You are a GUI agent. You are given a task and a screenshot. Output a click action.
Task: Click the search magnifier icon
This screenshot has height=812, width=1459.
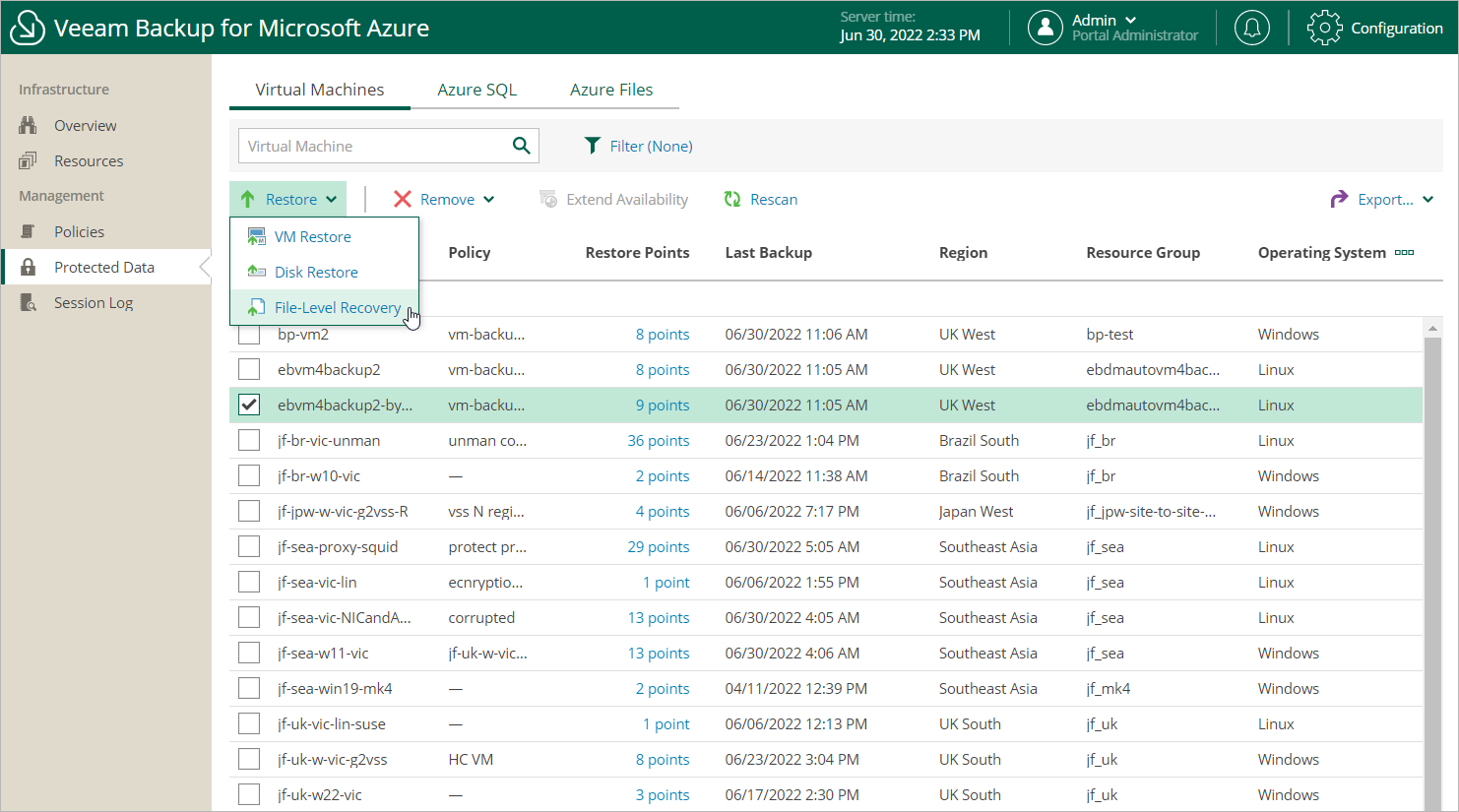521,146
